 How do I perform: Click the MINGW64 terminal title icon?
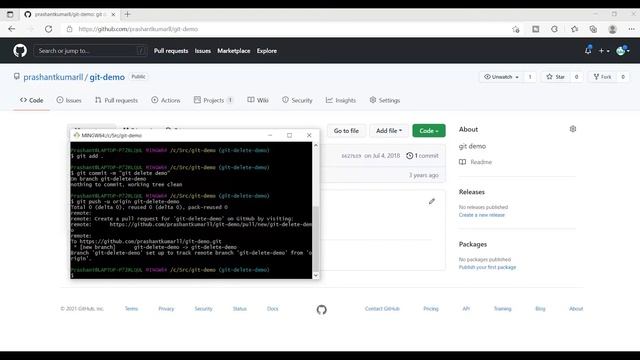pos(76,135)
